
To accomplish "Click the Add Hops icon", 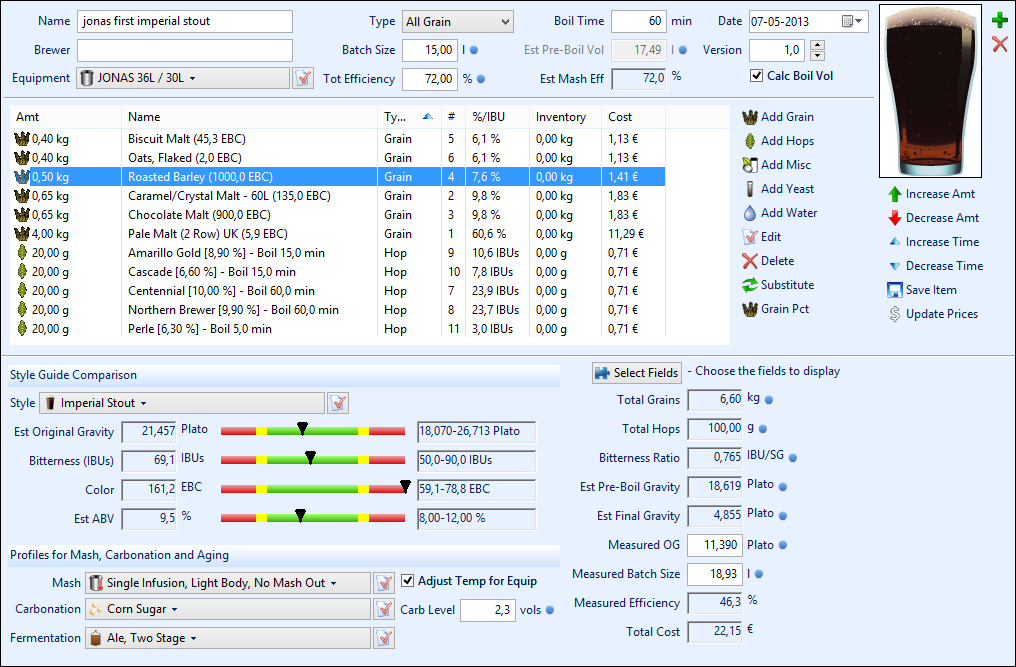I will pos(750,141).
